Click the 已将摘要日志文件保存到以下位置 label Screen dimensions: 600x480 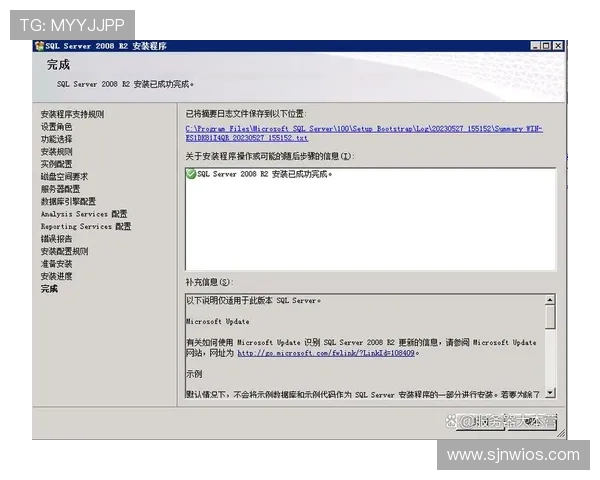(x=246, y=114)
